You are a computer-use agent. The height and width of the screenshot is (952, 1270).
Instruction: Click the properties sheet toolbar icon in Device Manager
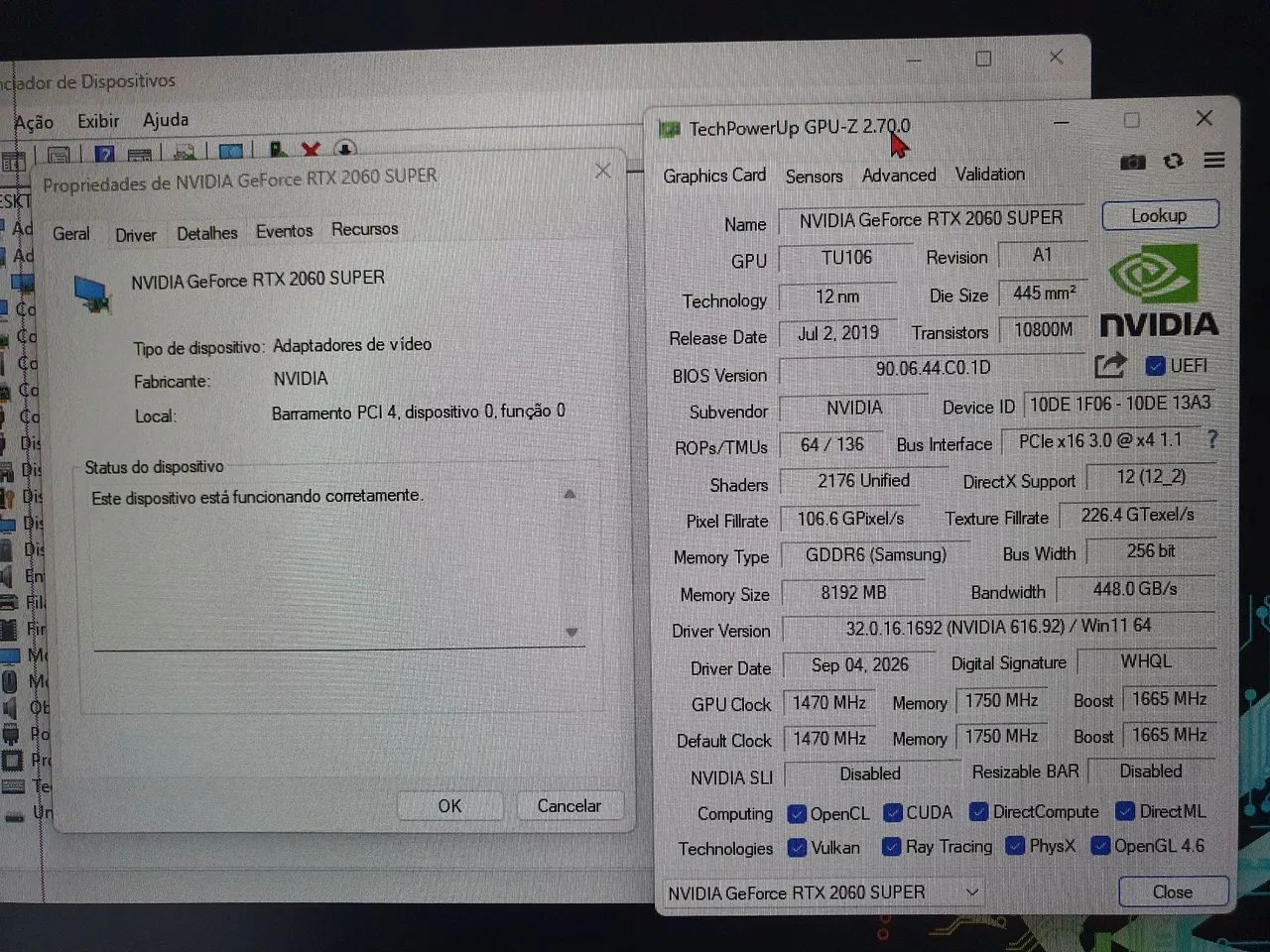60,155
